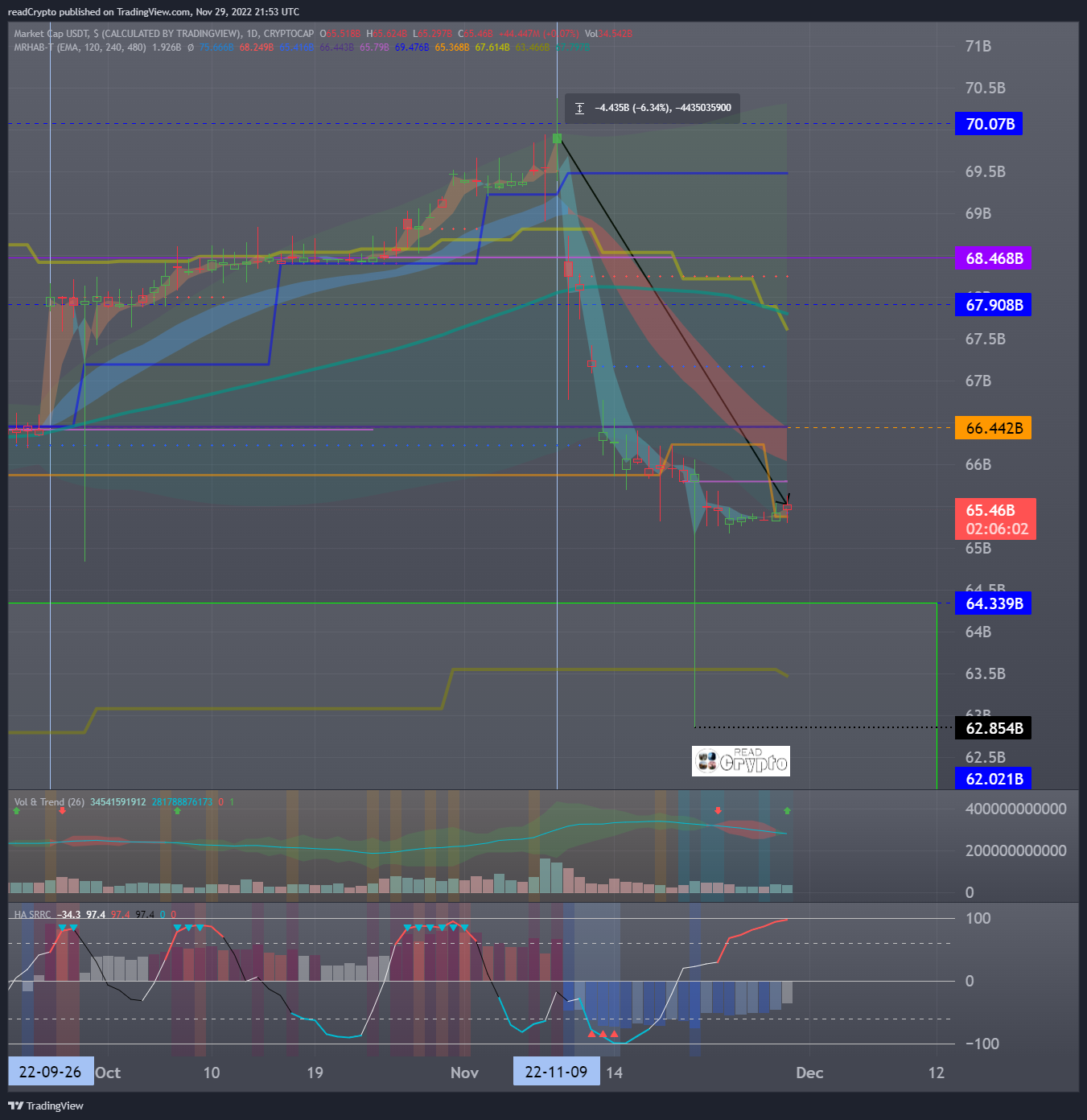Screen dimensions: 1087x1120
Task: Click the 22-11-09 highlighted date label
Action: click(556, 1072)
